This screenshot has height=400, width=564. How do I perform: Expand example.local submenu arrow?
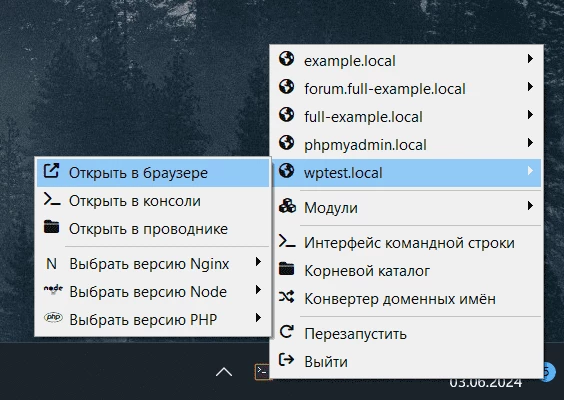click(x=530, y=59)
